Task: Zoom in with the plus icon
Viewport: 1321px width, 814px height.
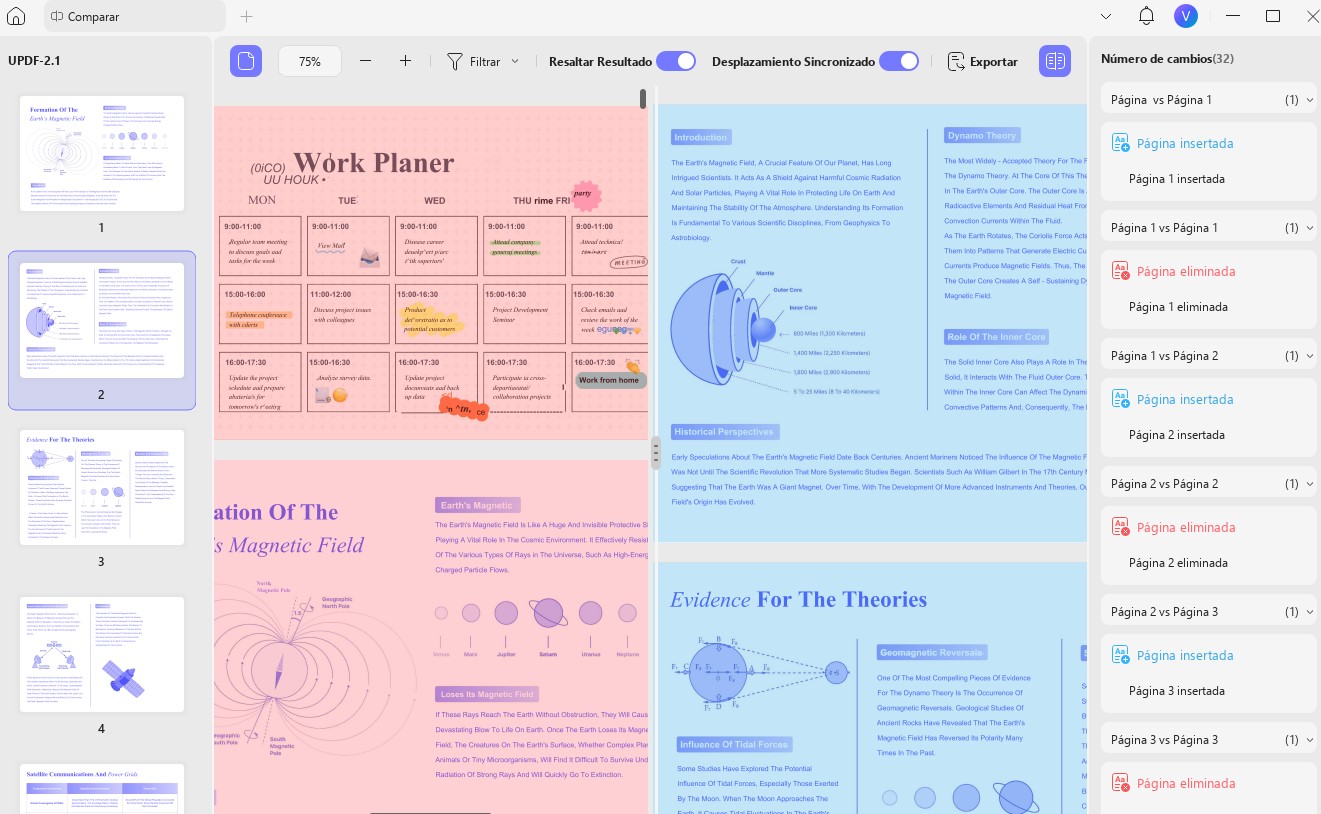Action: pyautogui.click(x=405, y=61)
